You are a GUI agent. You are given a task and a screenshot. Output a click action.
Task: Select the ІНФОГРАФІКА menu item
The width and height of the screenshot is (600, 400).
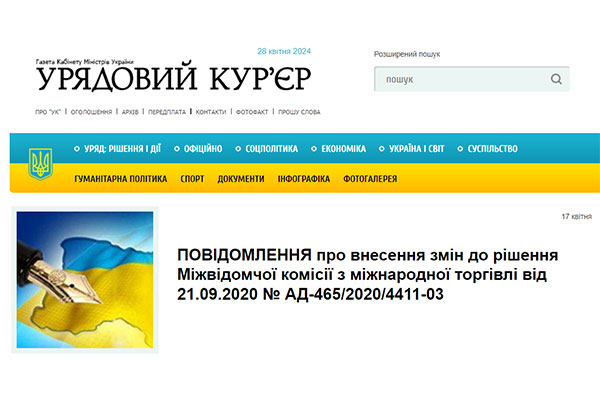pyautogui.click(x=304, y=179)
